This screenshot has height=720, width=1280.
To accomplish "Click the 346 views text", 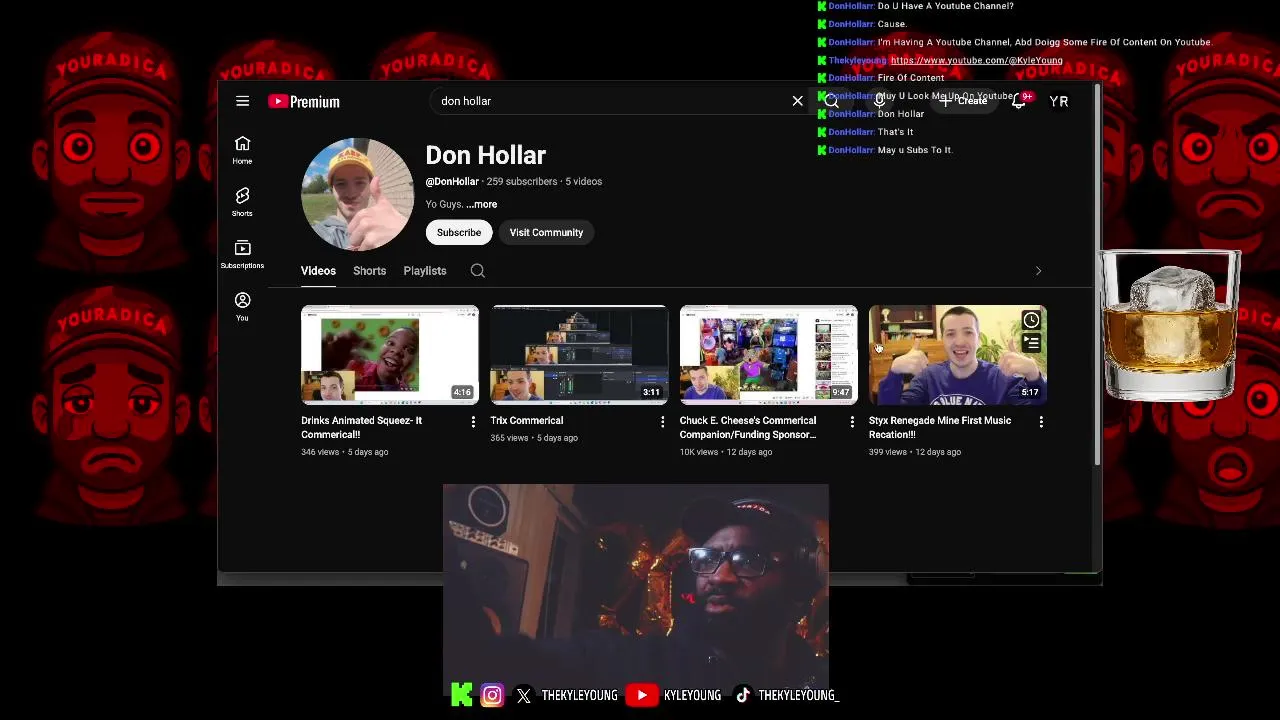I will coord(320,452).
